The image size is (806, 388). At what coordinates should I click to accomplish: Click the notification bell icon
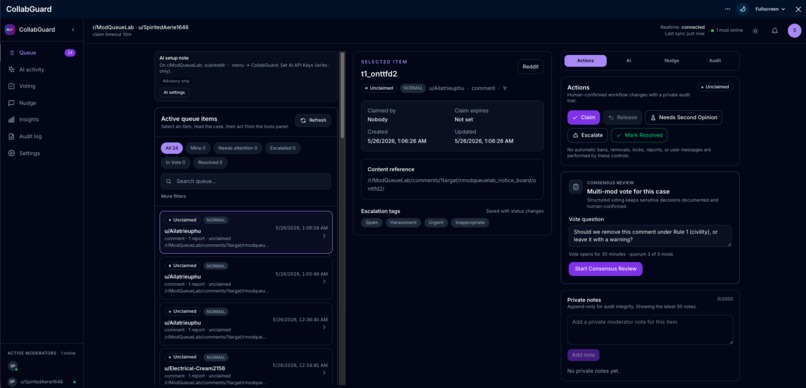pyautogui.click(x=774, y=31)
